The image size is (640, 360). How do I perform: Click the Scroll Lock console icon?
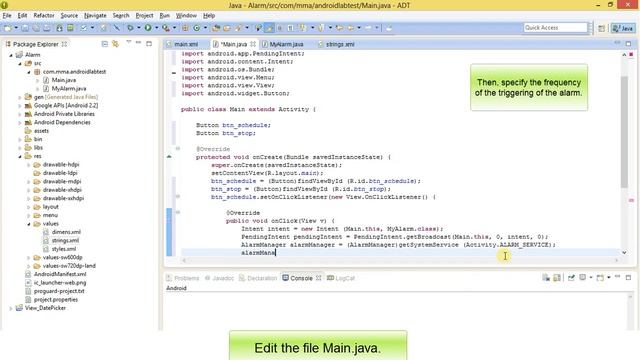point(557,278)
